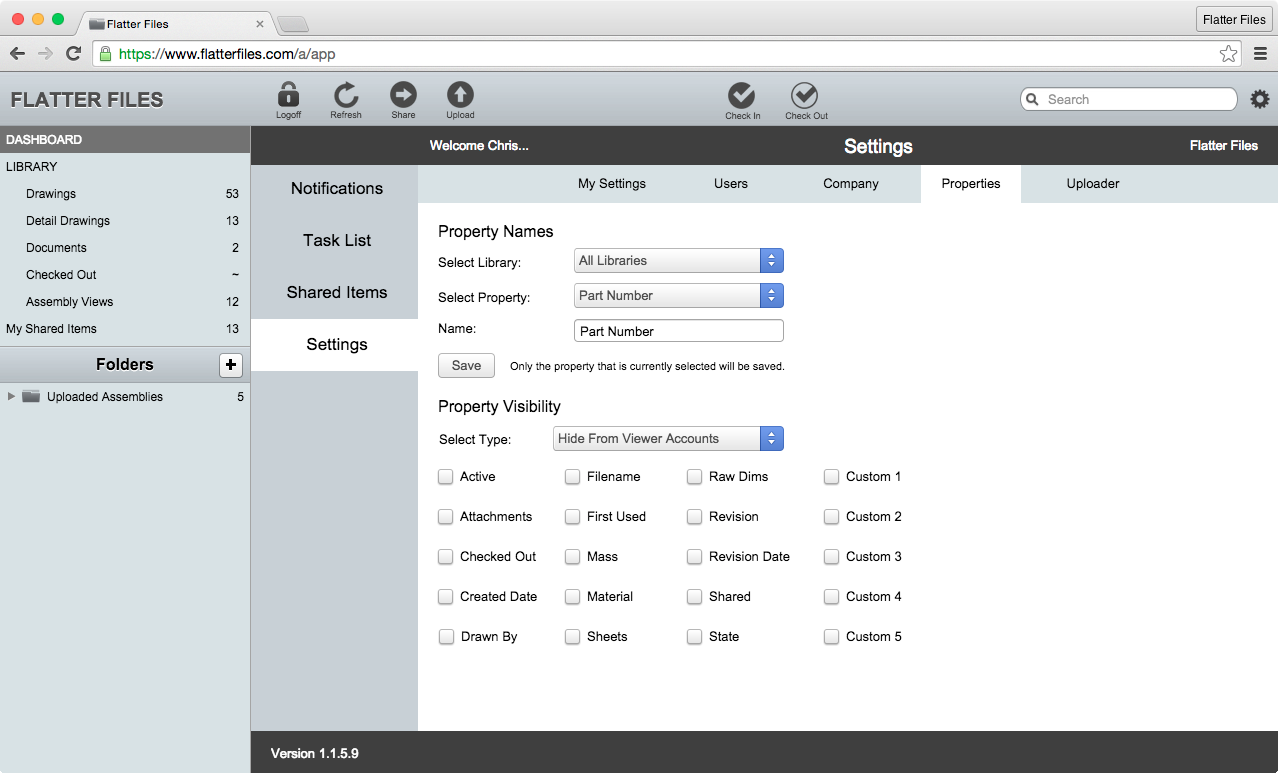
Task: Check the Mass property box
Action: (572, 557)
